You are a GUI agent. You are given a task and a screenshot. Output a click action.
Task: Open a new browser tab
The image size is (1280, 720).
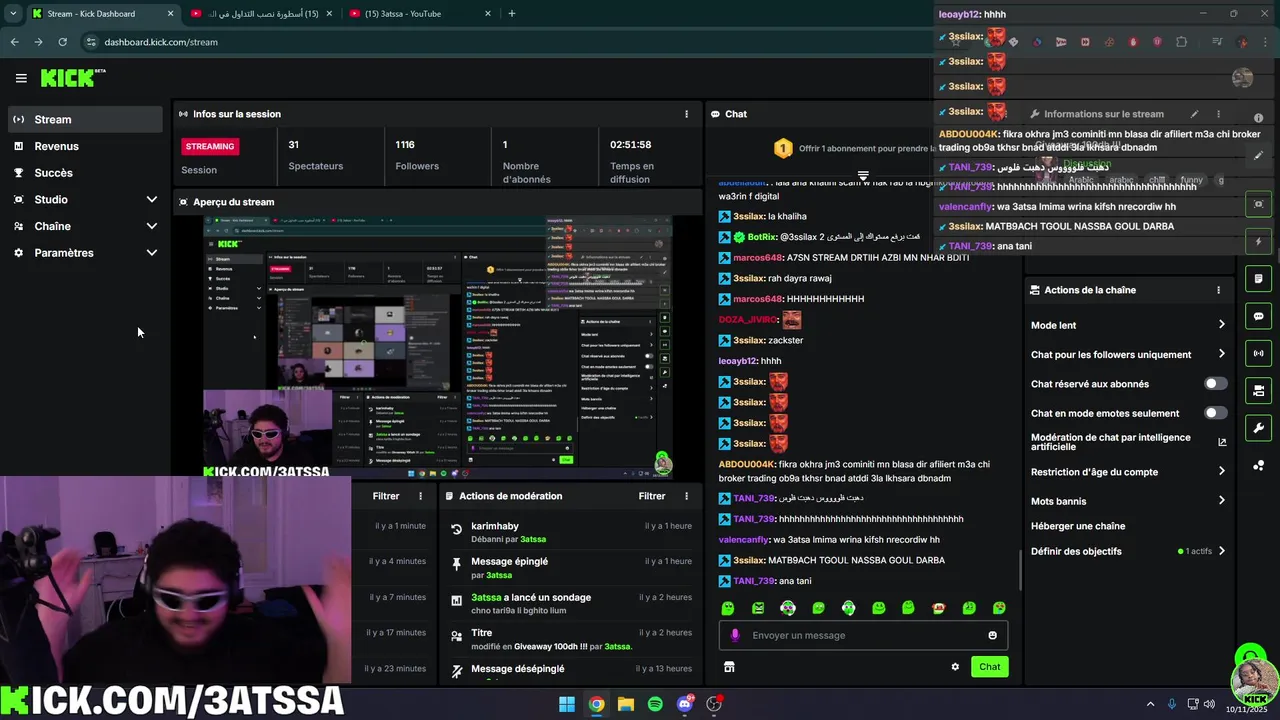(512, 14)
